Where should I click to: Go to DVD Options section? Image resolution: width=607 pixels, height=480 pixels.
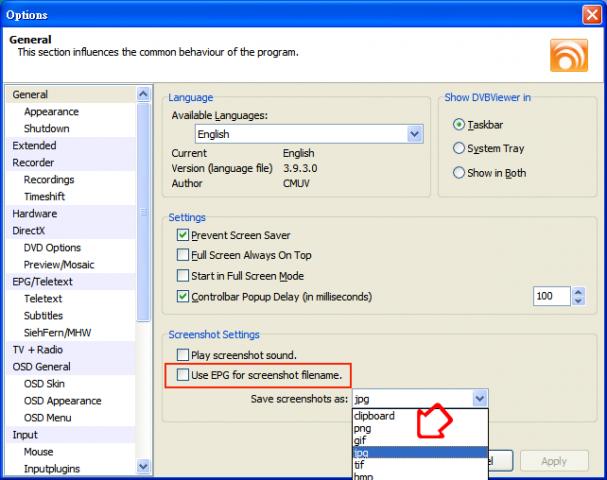52,247
